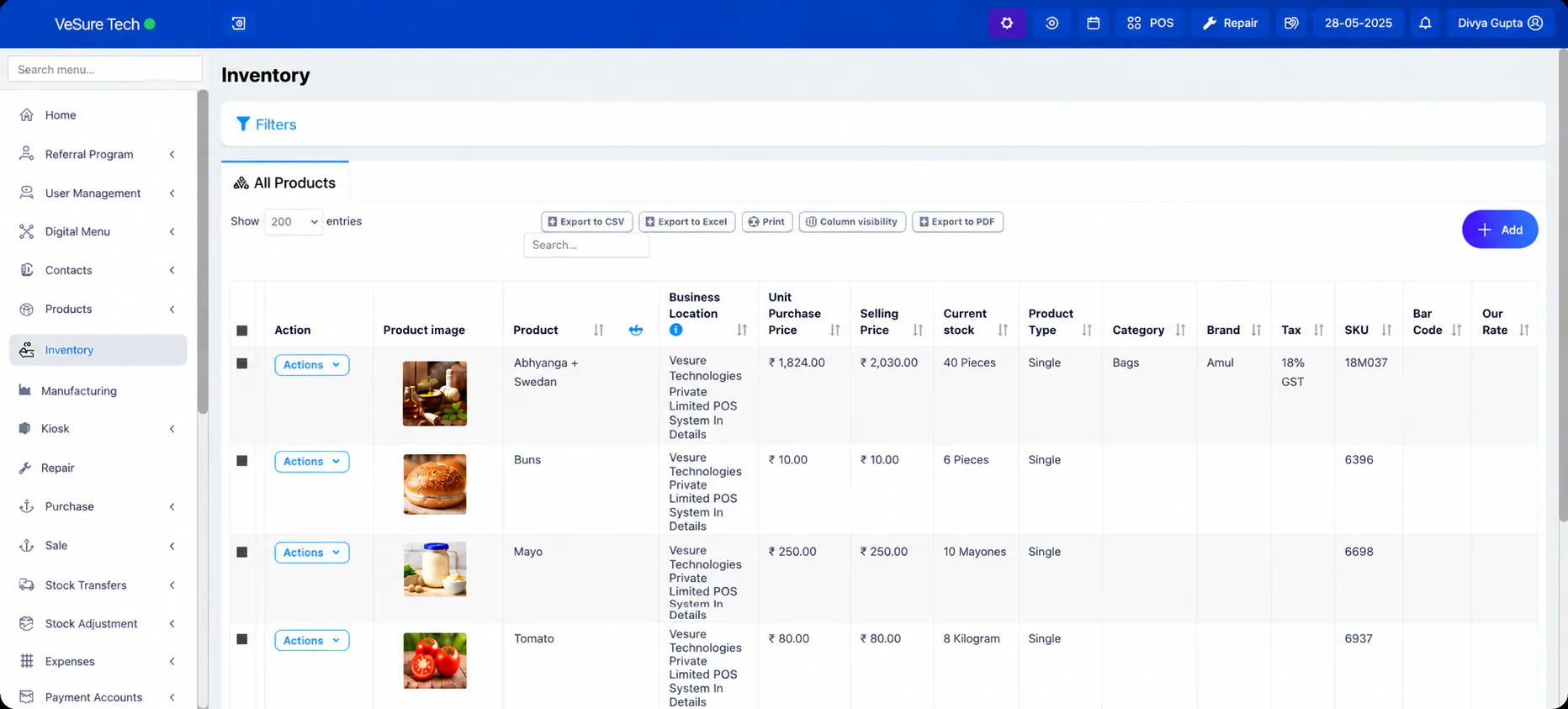
Task: Click the Export to Excel button
Action: pyautogui.click(x=687, y=222)
